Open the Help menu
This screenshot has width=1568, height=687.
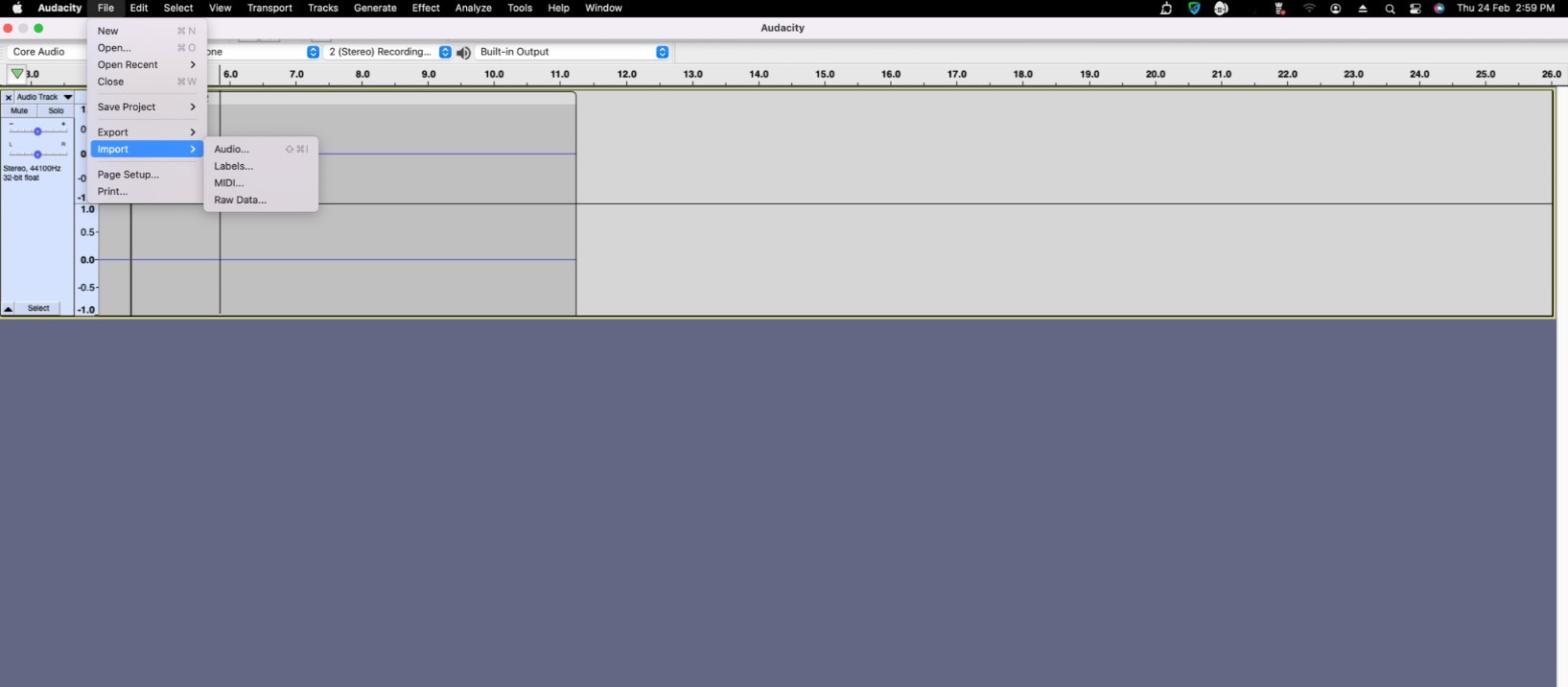click(x=558, y=9)
